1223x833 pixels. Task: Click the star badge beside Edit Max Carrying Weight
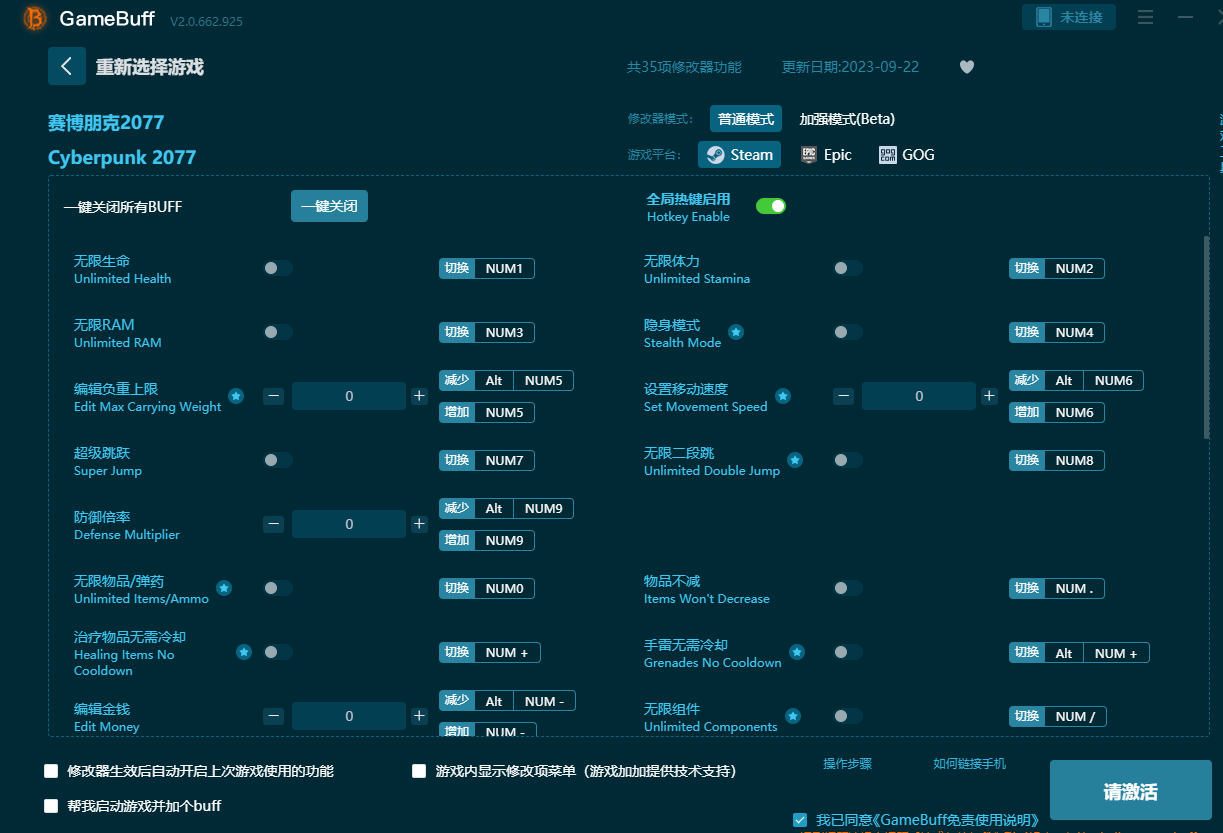[236, 396]
